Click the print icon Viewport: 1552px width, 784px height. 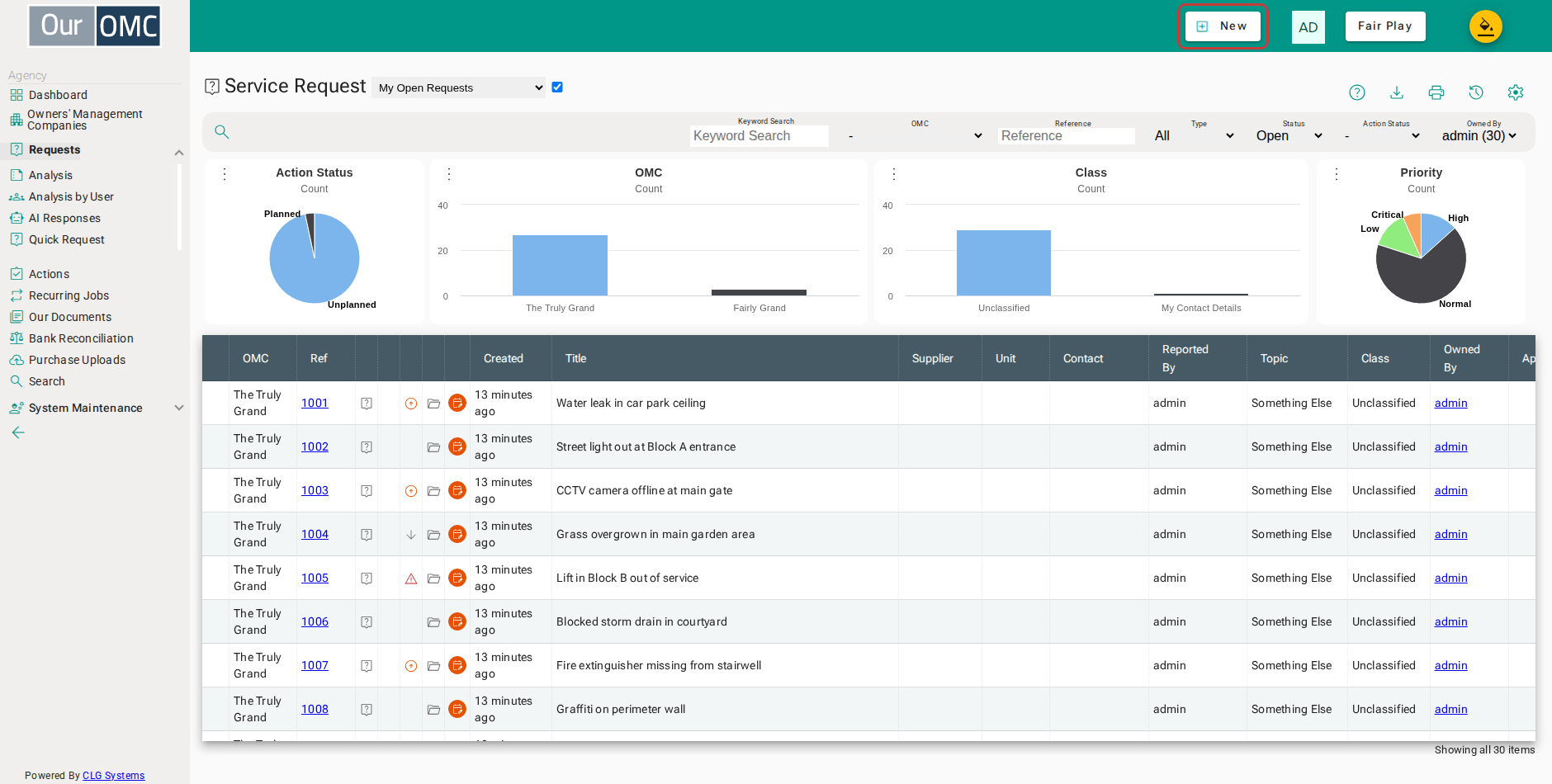point(1436,92)
